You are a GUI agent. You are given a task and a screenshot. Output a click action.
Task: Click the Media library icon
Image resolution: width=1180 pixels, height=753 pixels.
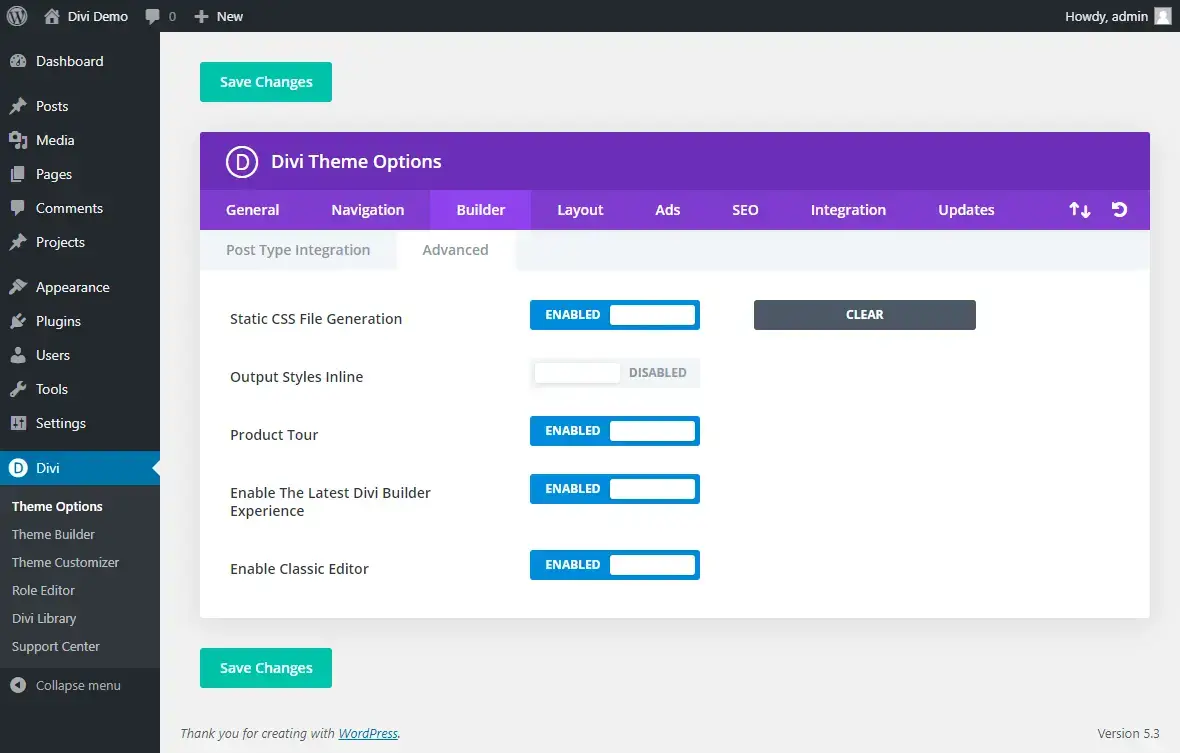[18, 140]
